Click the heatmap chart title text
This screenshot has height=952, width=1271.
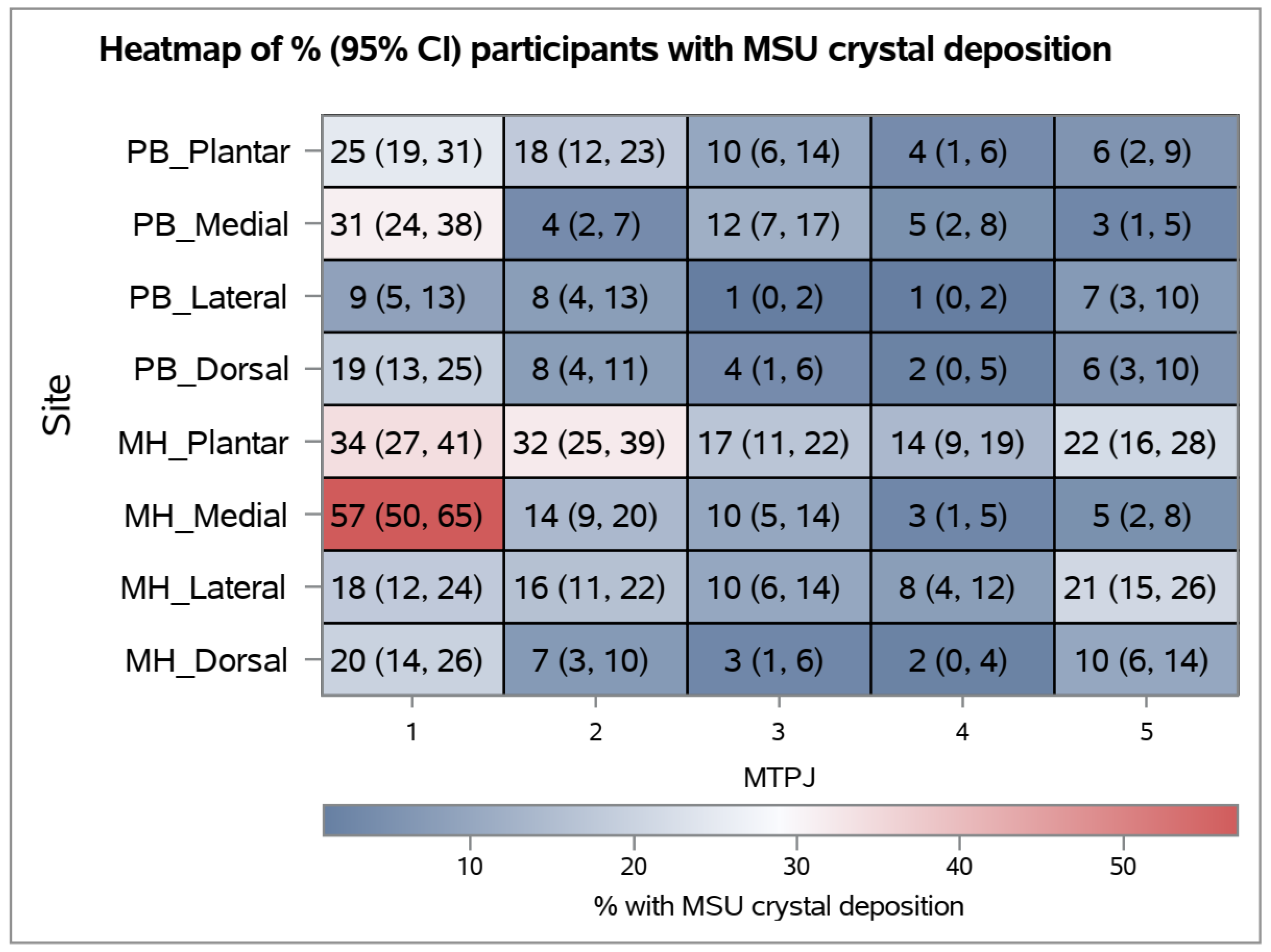coord(605,49)
